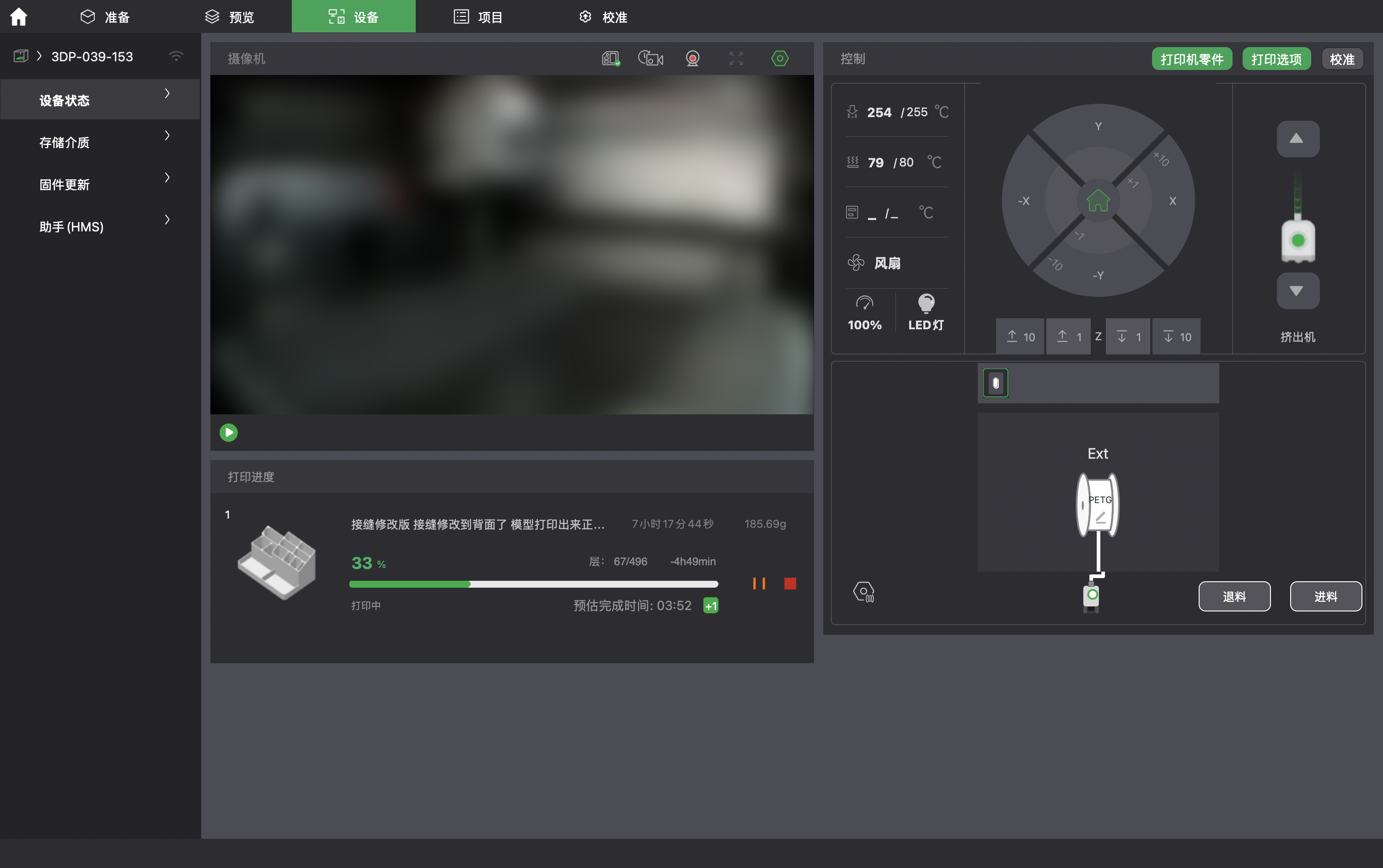The width and height of the screenshot is (1383, 868).
Task: Raise Z by 1 button
Action: point(1068,337)
